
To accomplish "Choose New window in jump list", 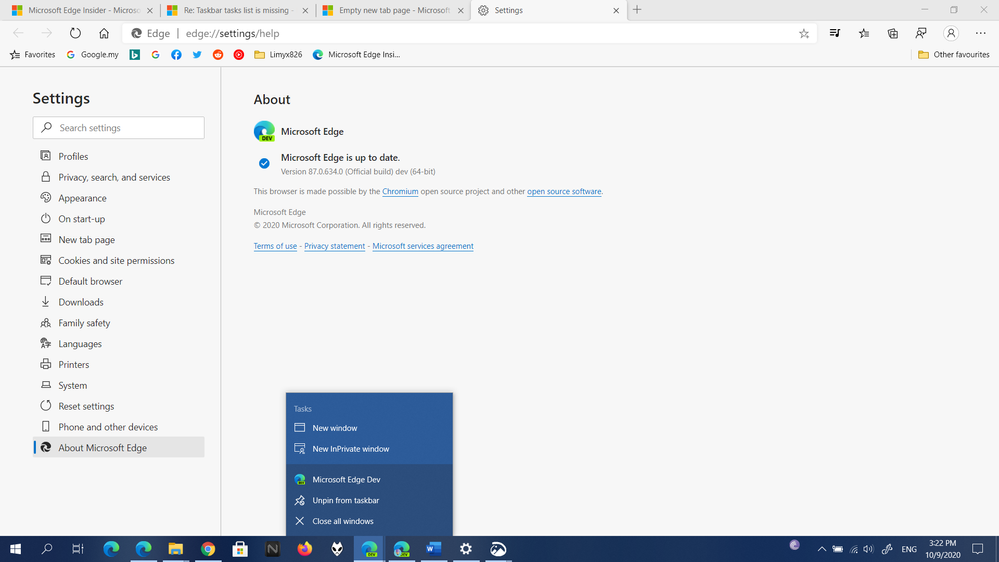I will (370, 428).
